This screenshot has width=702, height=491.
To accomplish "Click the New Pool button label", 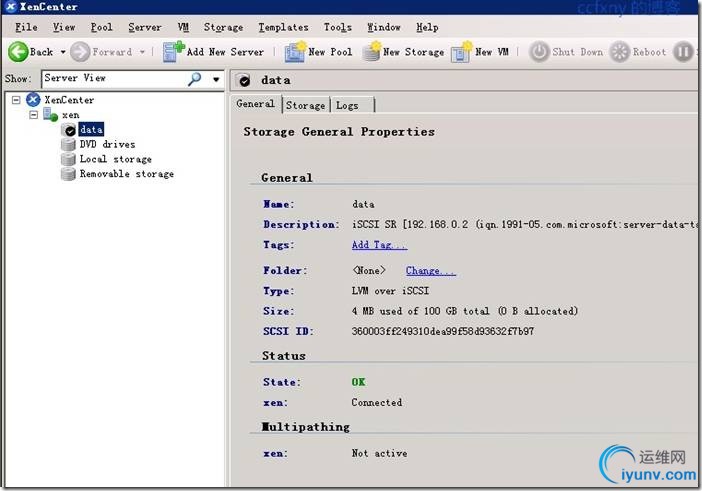I will (x=330, y=52).
